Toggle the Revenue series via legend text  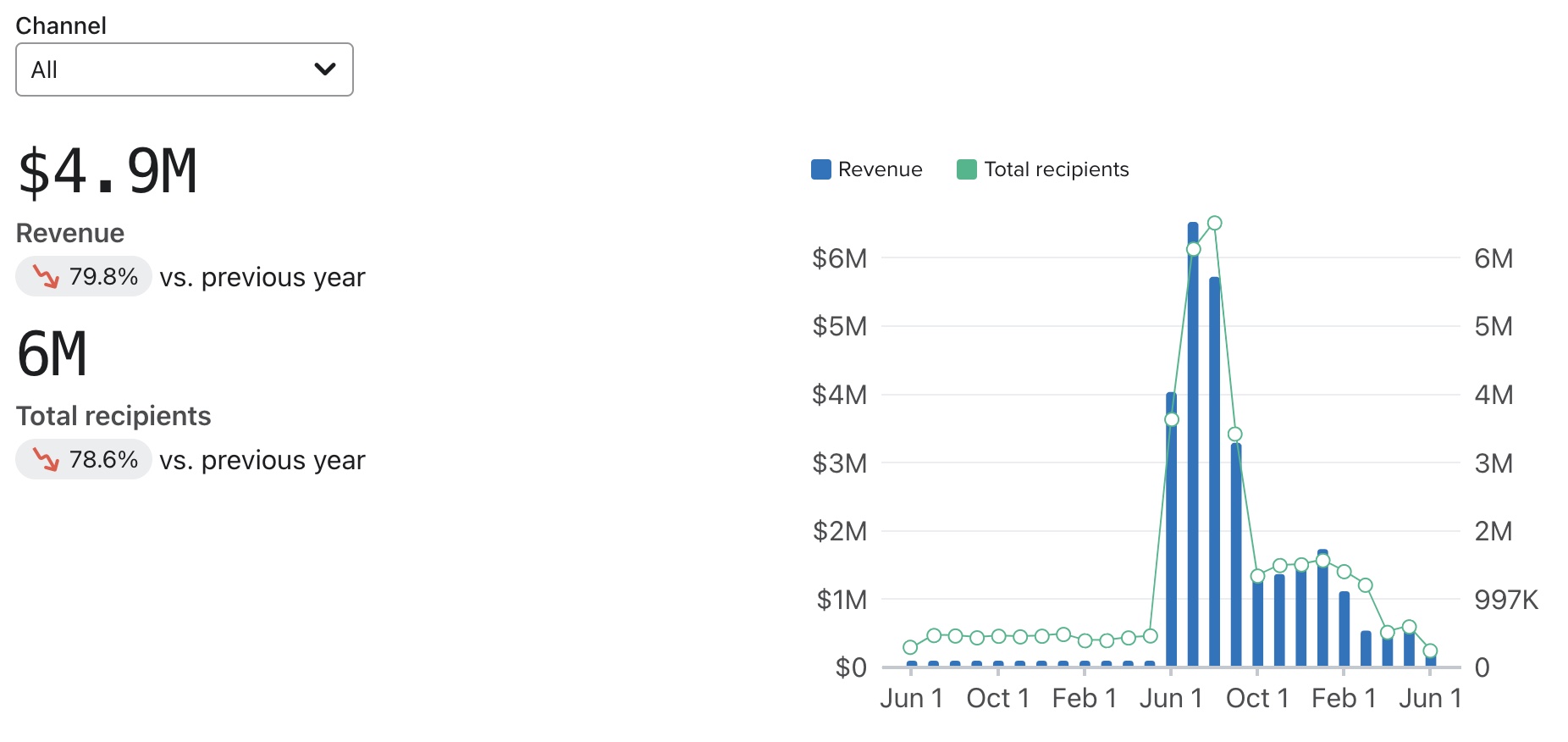tap(880, 169)
